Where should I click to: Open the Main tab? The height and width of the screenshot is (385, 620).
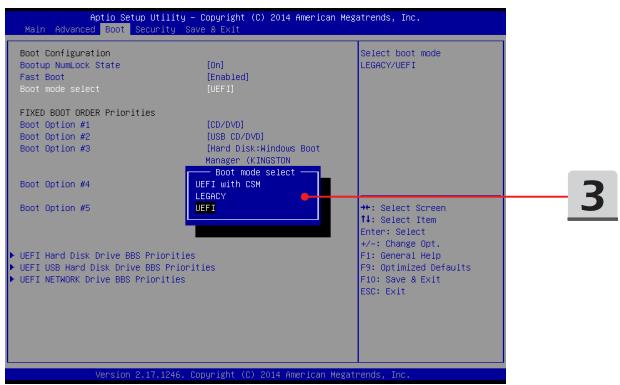click(x=35, y=30)
